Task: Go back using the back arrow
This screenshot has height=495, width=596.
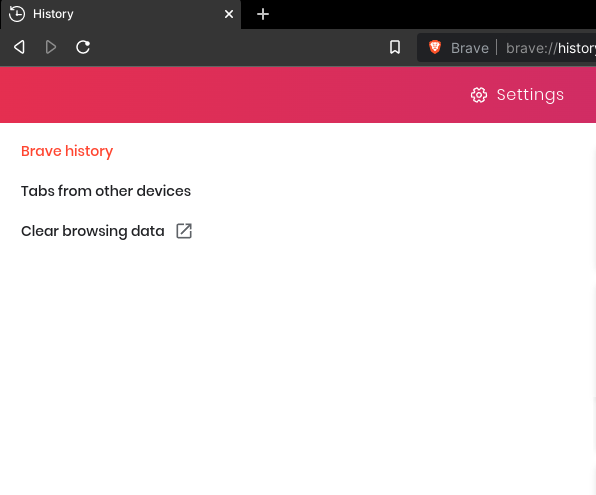Action: (x=19, y=47)
